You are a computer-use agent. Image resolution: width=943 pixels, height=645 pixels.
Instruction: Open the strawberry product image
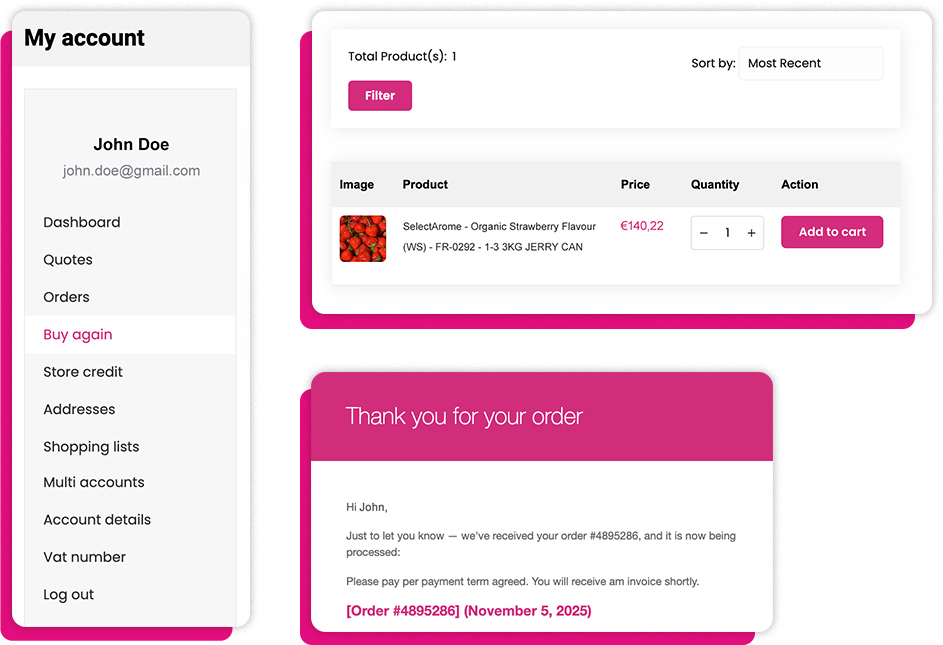point(362,239)
